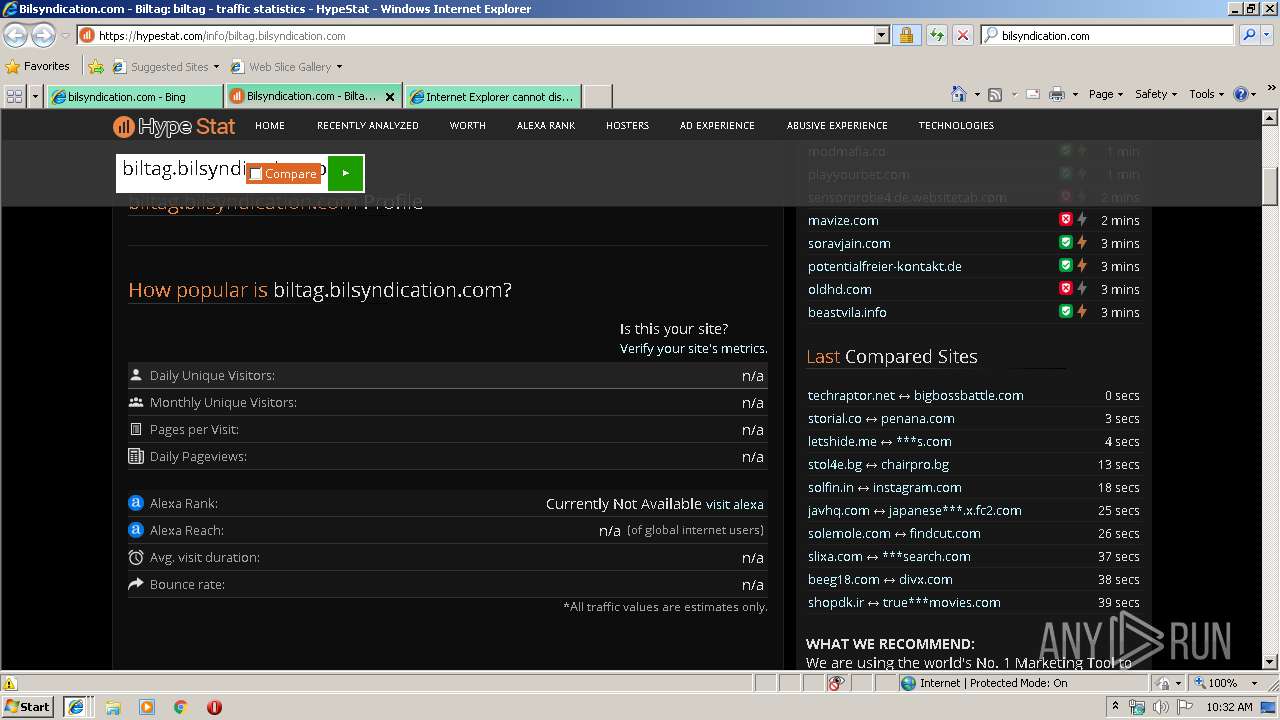The height and width of the screenshot is (720, 1280).
Task: Click the bilsyndication.com search box
Action: [x=1108, y=35]
